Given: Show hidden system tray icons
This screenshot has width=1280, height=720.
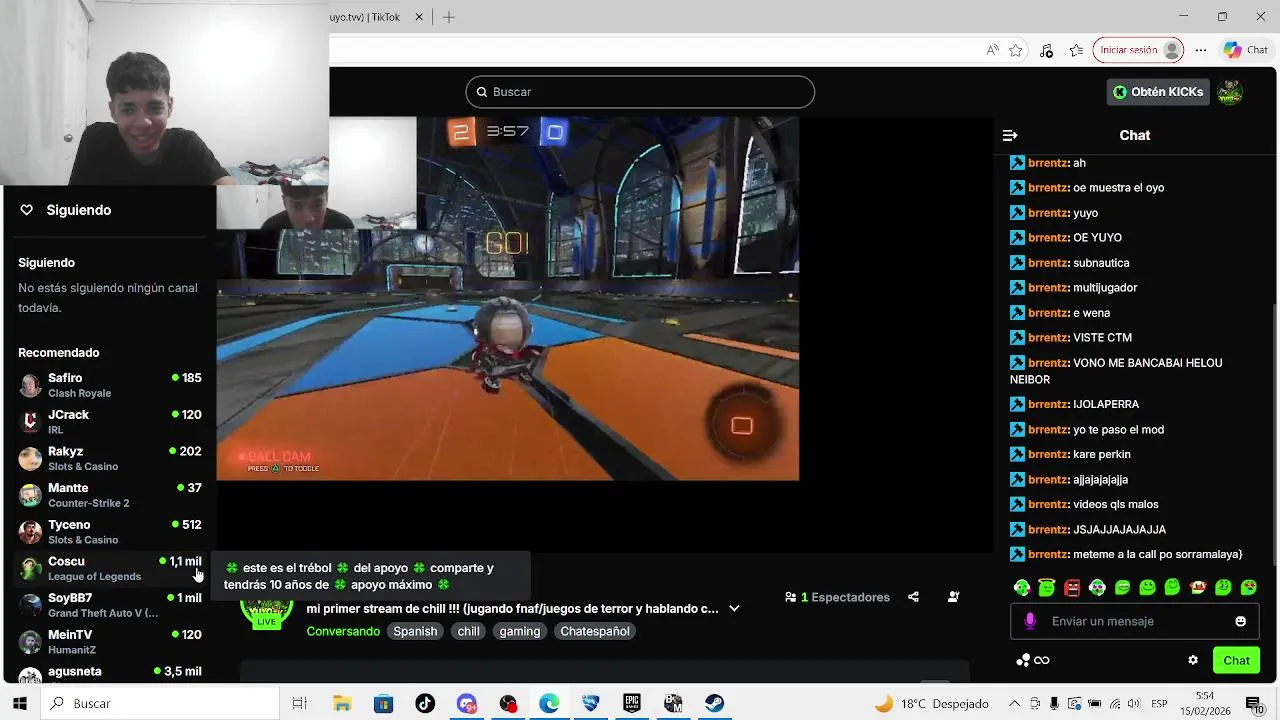Looking at the screenshot, I should point(1014,703).
